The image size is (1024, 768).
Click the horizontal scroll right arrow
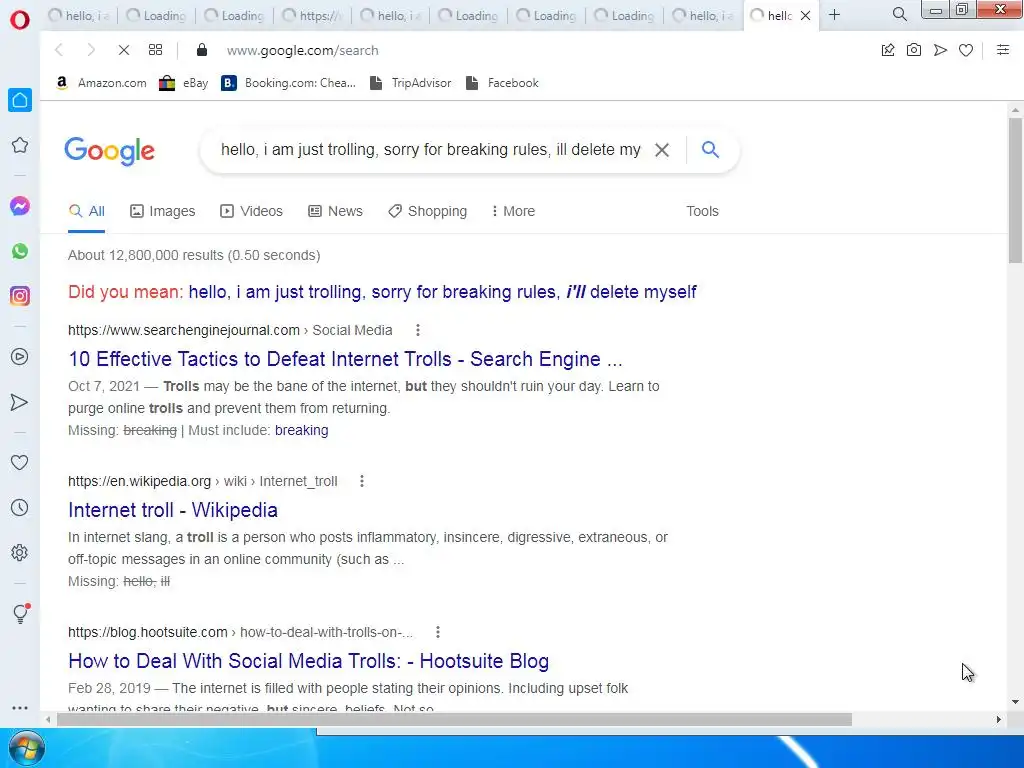pos(999,720)
